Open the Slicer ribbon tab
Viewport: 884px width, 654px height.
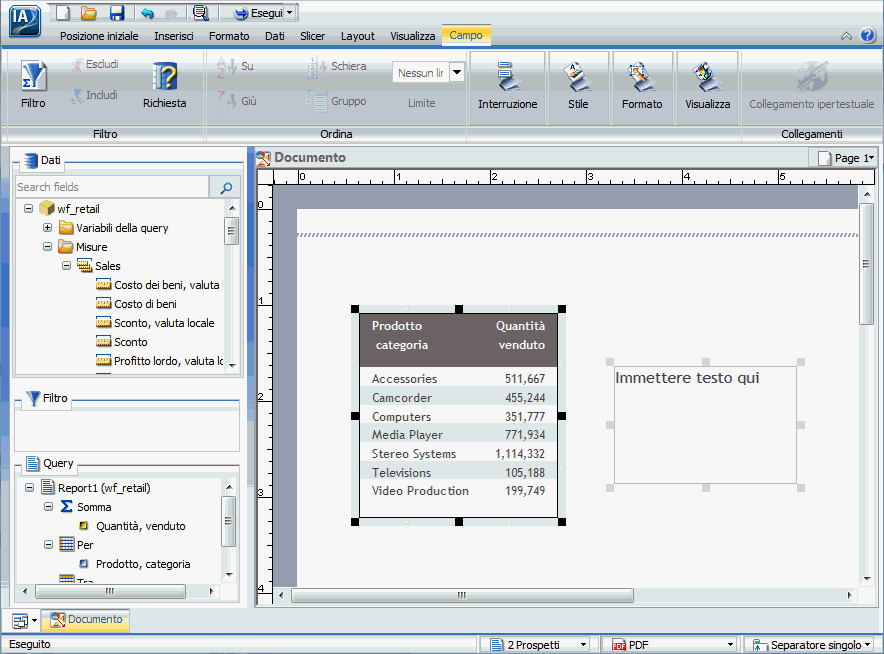(312, 36)
